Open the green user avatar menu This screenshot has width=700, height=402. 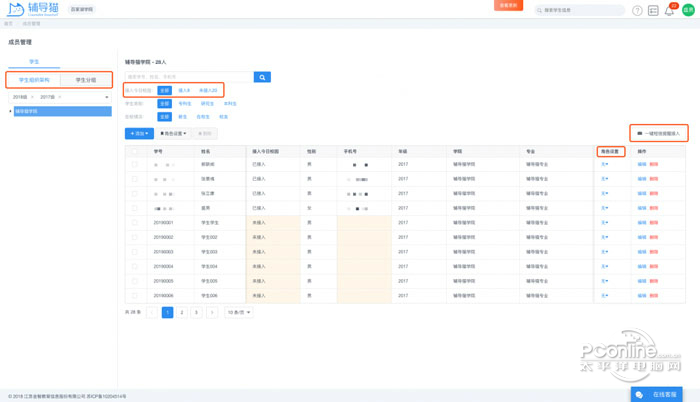[688, 10]
